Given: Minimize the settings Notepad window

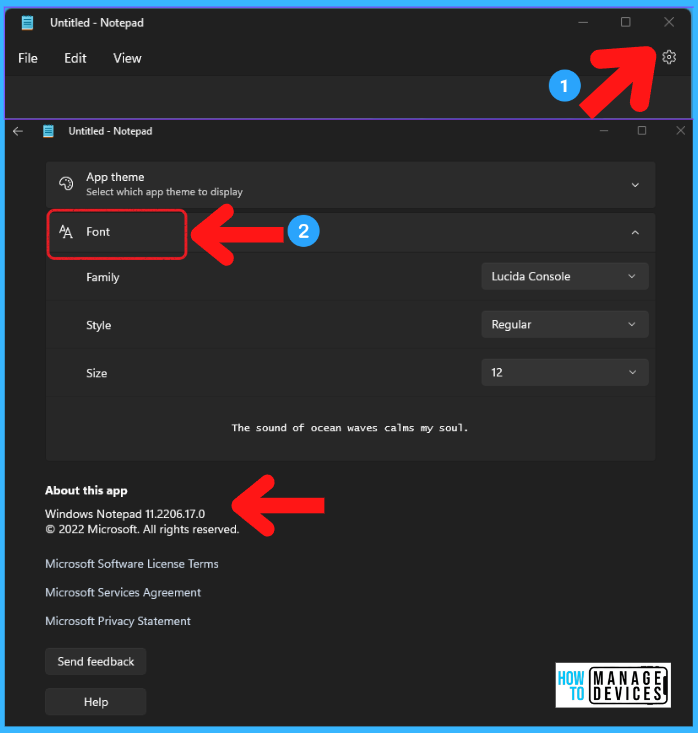Looking at the screenshot, I should tap(604, 131).
